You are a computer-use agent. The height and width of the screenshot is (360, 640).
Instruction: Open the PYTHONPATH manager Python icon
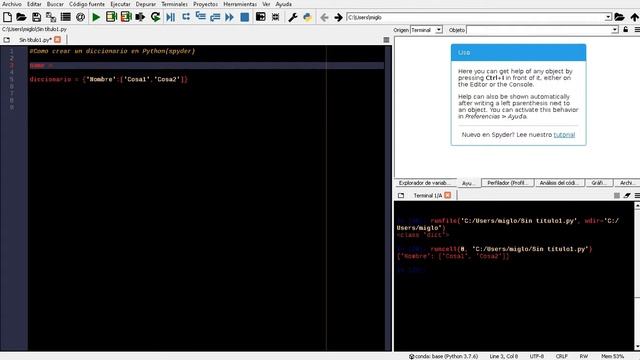click(307, 17)
